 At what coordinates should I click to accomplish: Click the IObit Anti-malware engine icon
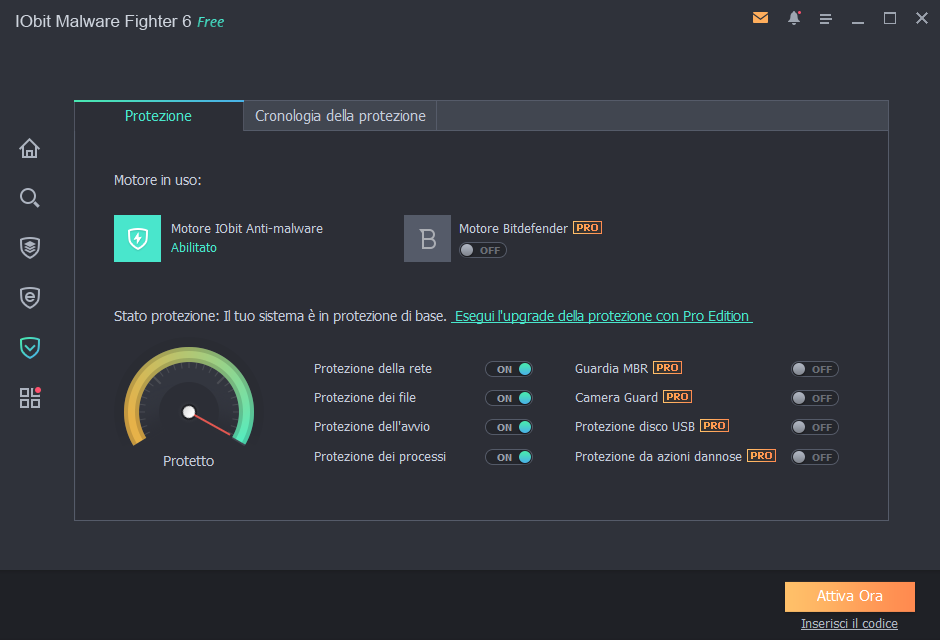[137, 238]
